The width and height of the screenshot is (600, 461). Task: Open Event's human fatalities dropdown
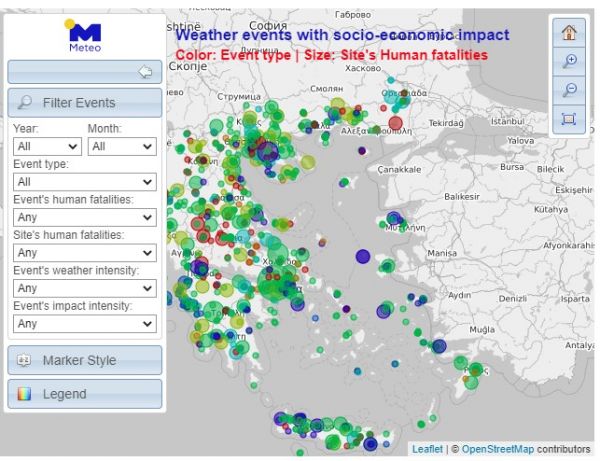point(85,217)
